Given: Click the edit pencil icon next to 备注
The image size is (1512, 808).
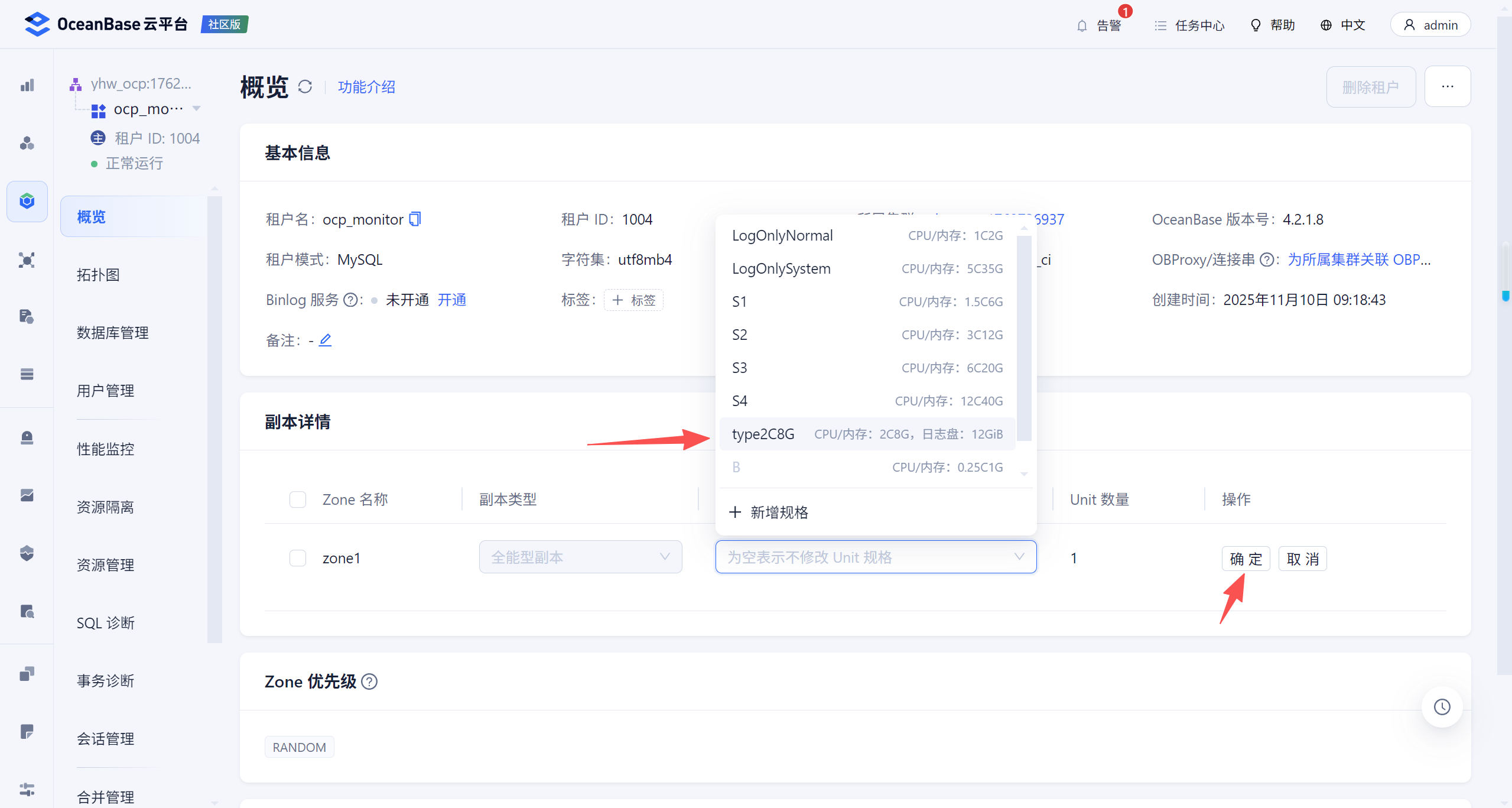Looking at the screenshot, I should (x=326, y=340).
